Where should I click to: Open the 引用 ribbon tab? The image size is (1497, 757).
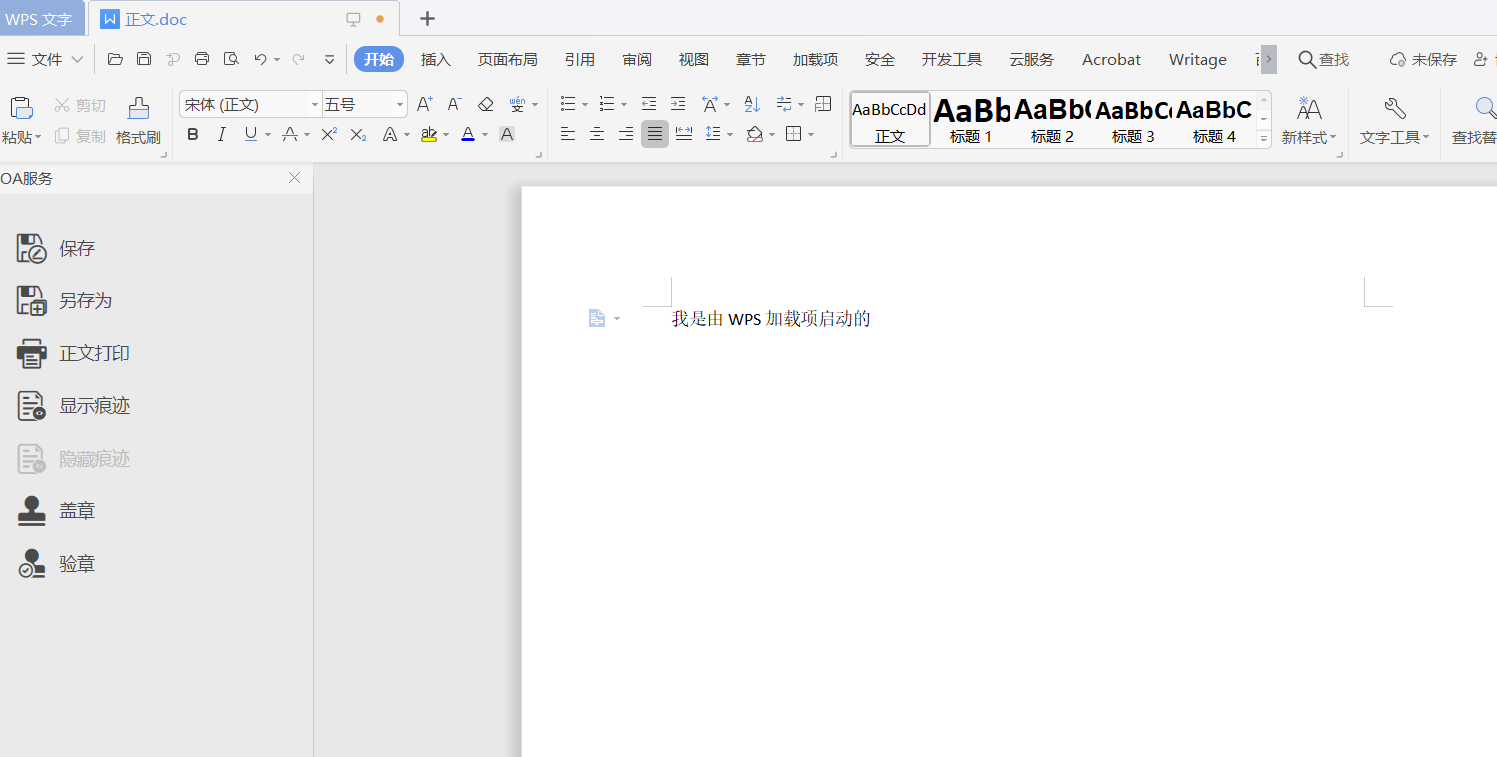point(580,60)
